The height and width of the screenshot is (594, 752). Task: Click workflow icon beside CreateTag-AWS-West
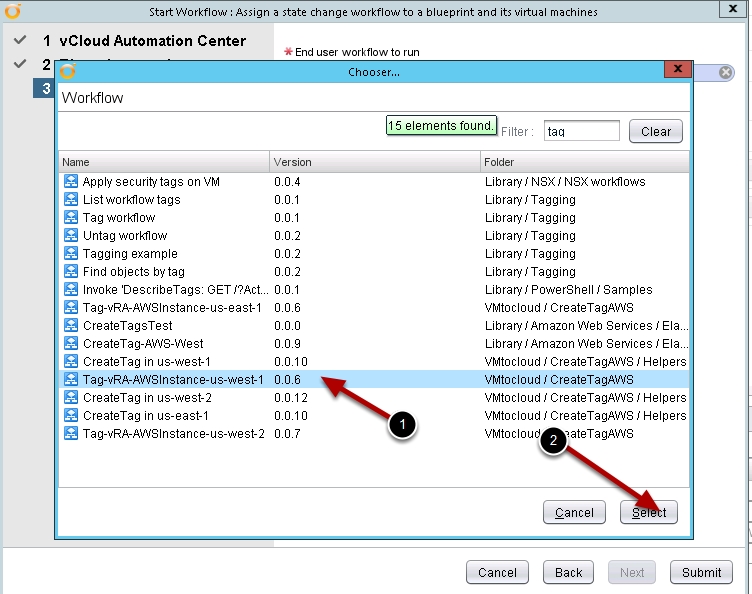click(x=71, y=343)
